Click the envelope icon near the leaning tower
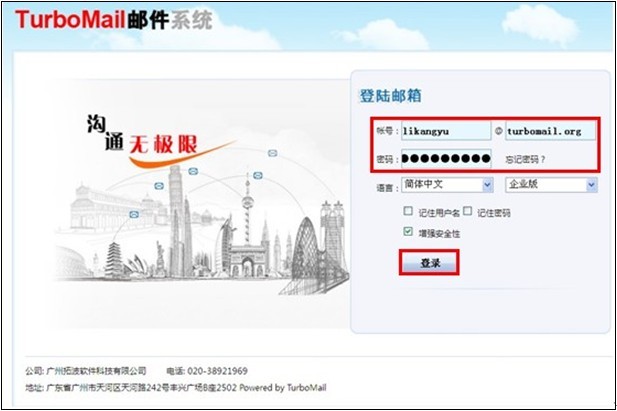617x411 pixels. click(193, 171)
